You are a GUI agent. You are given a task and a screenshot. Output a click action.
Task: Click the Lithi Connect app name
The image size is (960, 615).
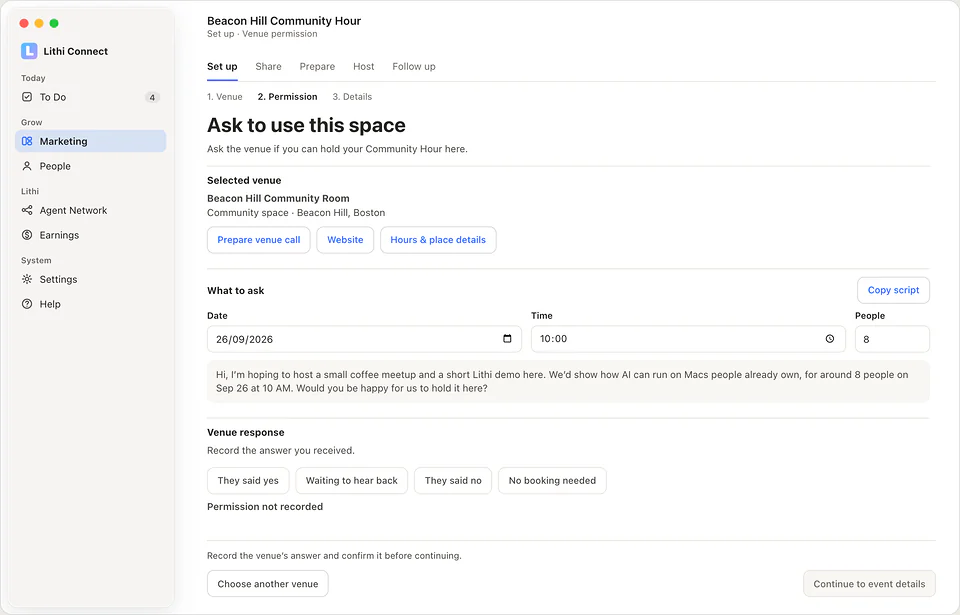tap(75, 51)
